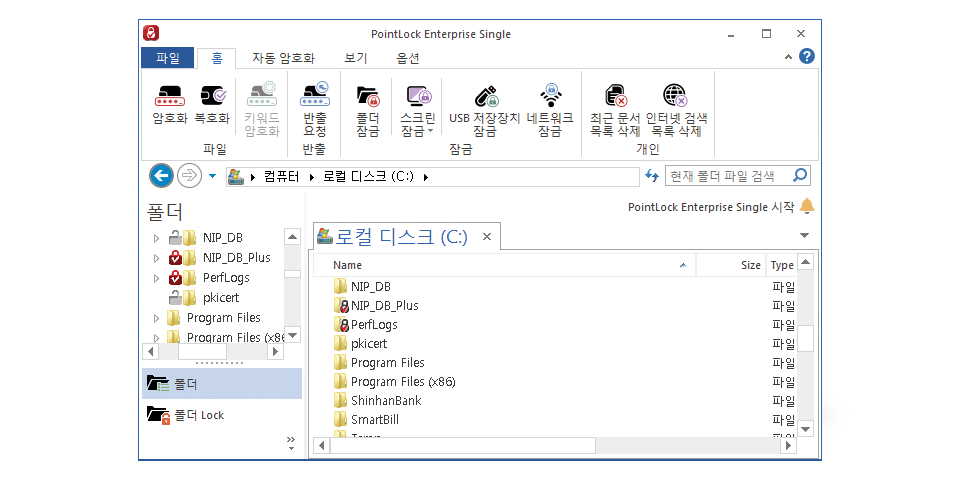Close the 로컬 디스크 (C:) tab
The height and width of the screenshot is (480, 960).
coord(487,236)
